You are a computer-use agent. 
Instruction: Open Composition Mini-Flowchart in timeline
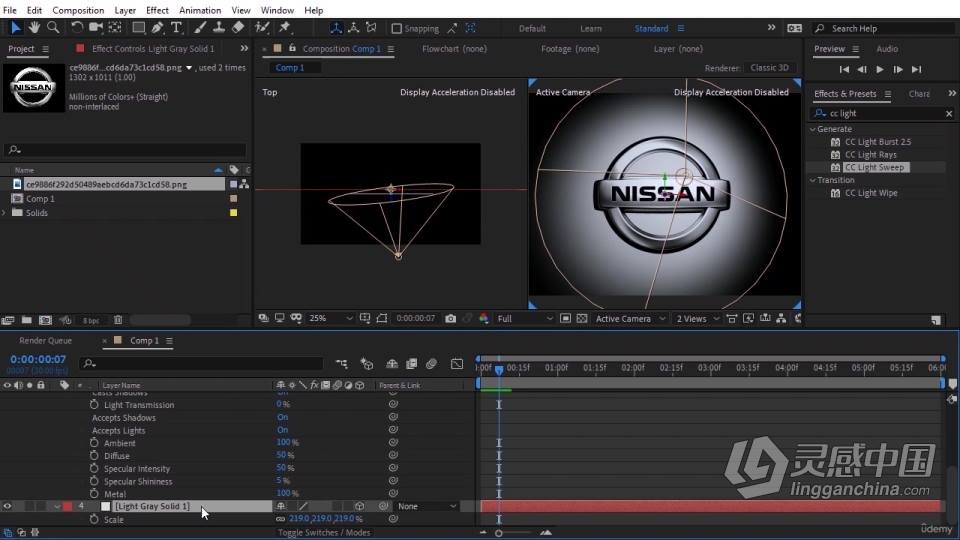point(342,364)
